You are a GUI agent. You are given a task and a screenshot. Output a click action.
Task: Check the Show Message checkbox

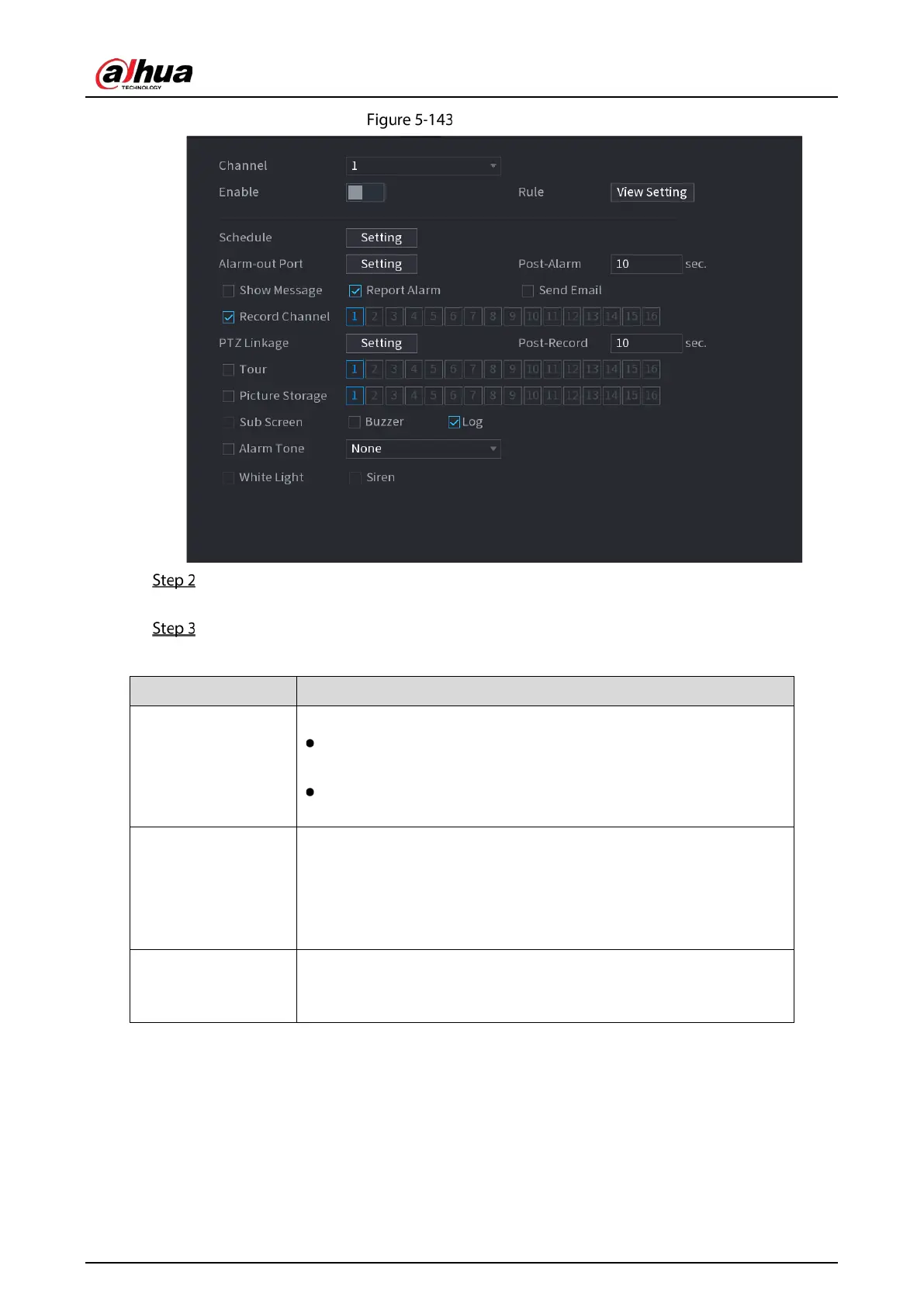(x=228, y=291)
